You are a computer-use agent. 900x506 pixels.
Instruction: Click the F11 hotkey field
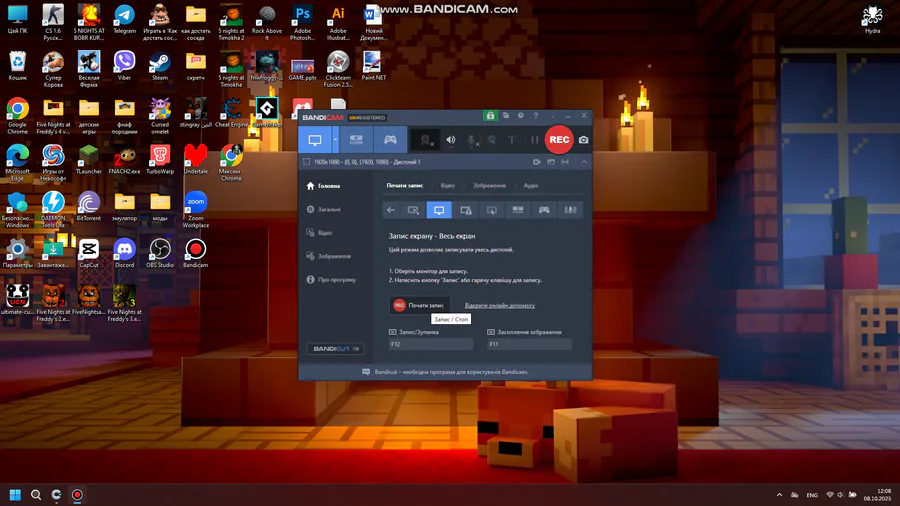[x=529, y=344]
